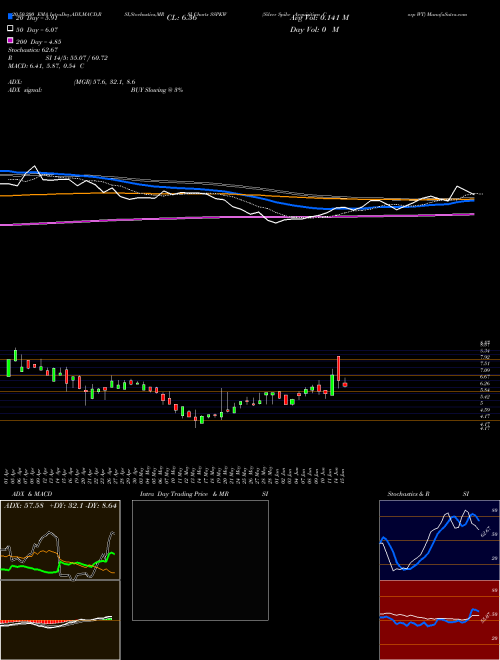Click the '(MGR) 57.6, 32.1, 8.6' ADX values
500x660 pixels.
coord(104,82)
